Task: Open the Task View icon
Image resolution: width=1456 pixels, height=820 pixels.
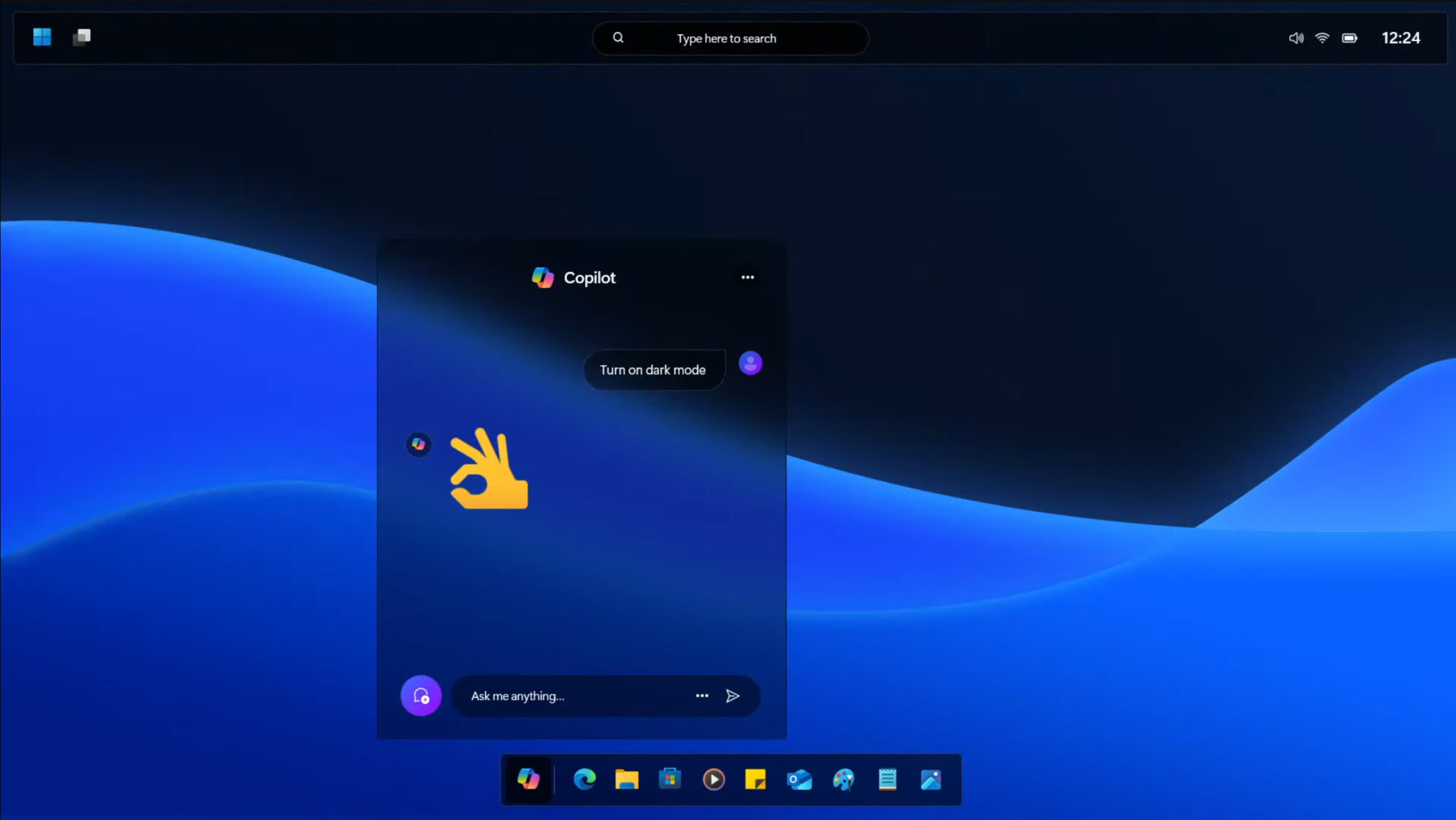Action: point(82,37)
